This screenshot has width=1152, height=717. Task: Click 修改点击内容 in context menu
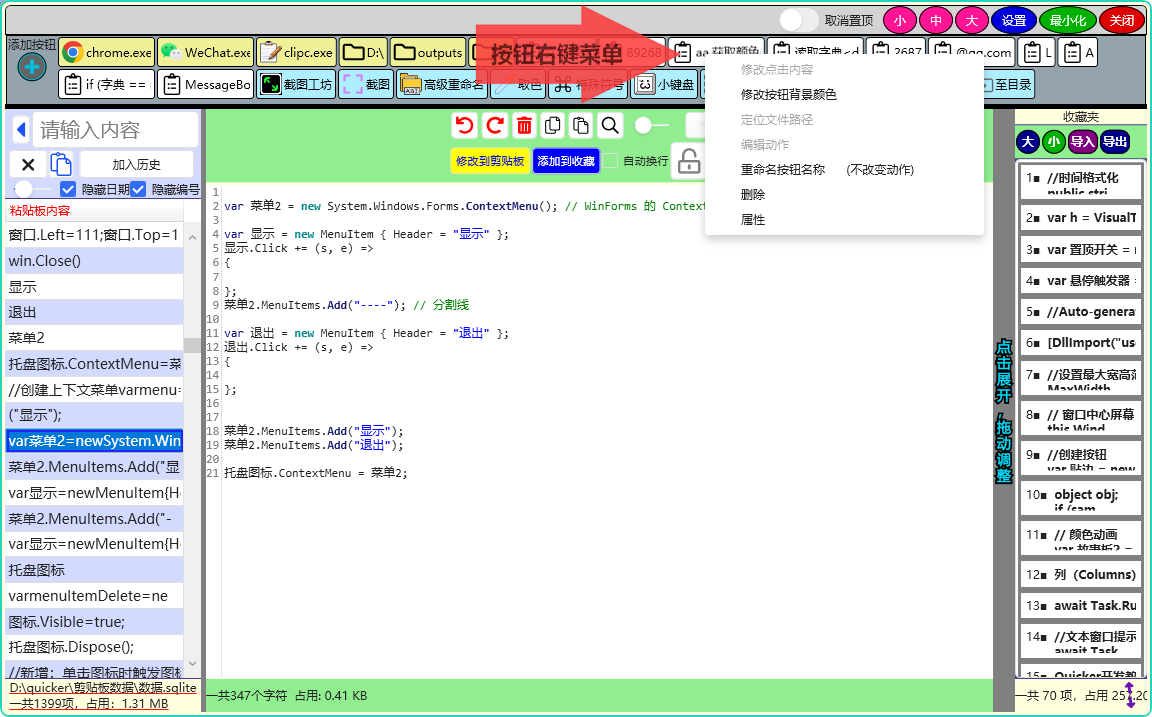tap(777, 70)
